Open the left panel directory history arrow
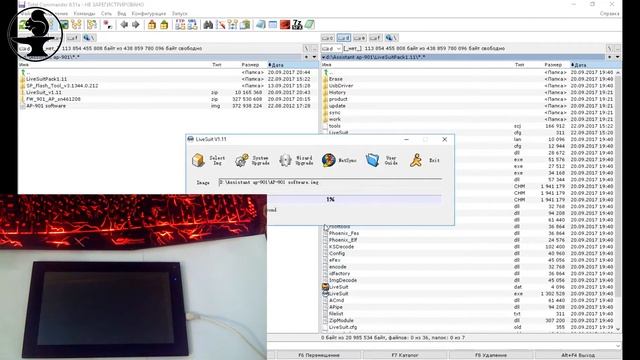 (x=314, y=57)
